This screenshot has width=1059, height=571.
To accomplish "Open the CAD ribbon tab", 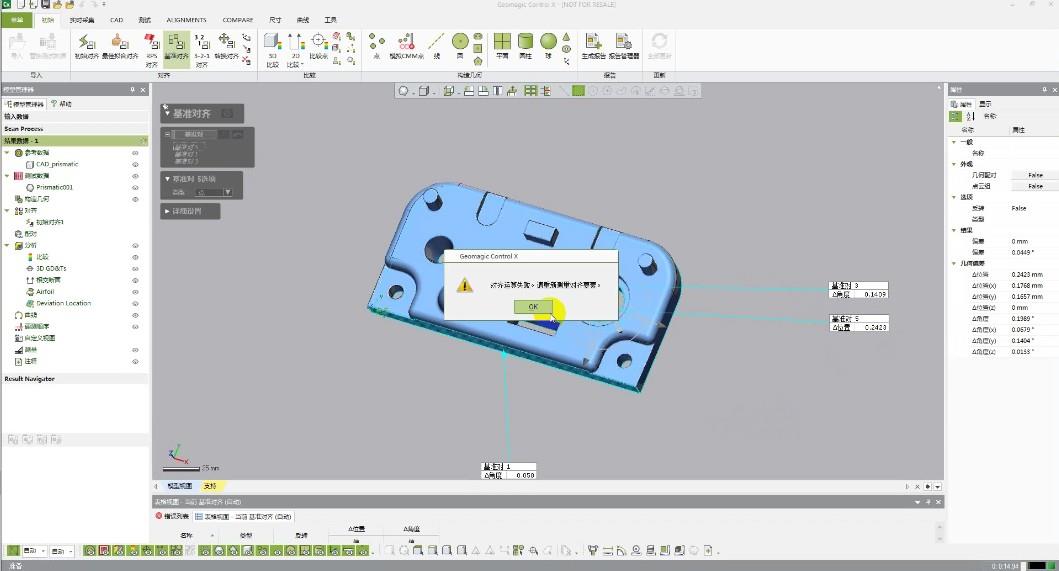I will point(117,20).
